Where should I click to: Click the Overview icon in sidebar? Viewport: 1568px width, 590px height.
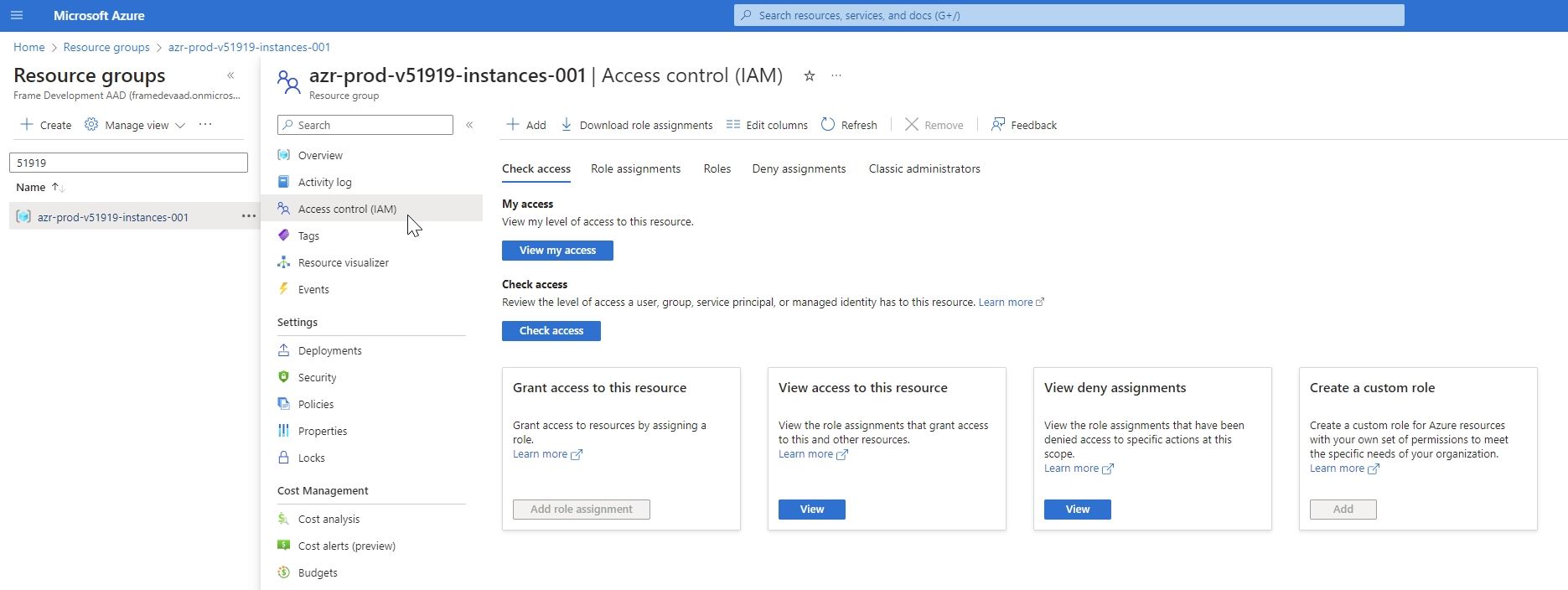point(284,155)
